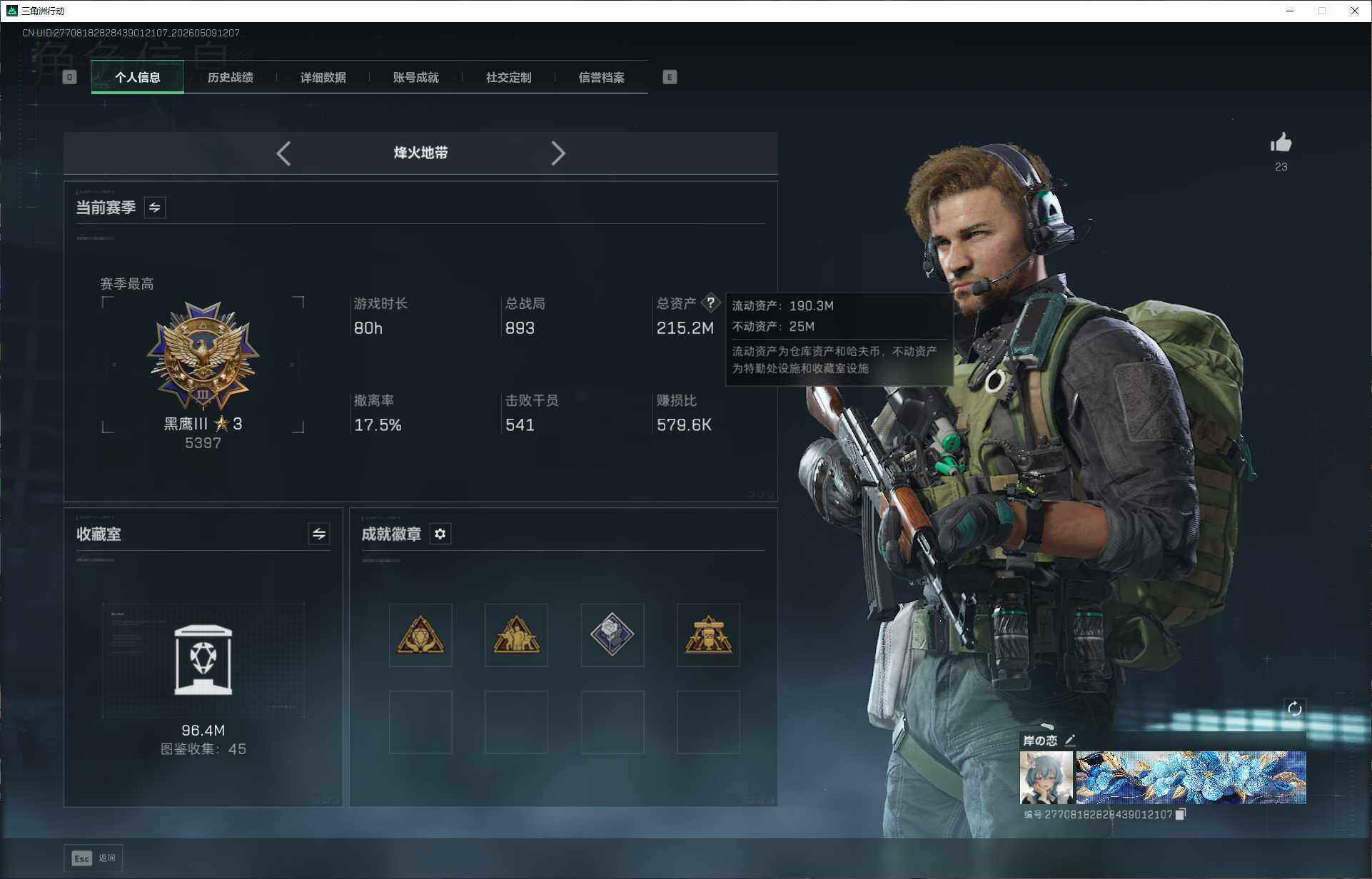Click the rank score 5397
This screenshot has height=879, width=1372.
pyautogui.click(x=203, y=443)
